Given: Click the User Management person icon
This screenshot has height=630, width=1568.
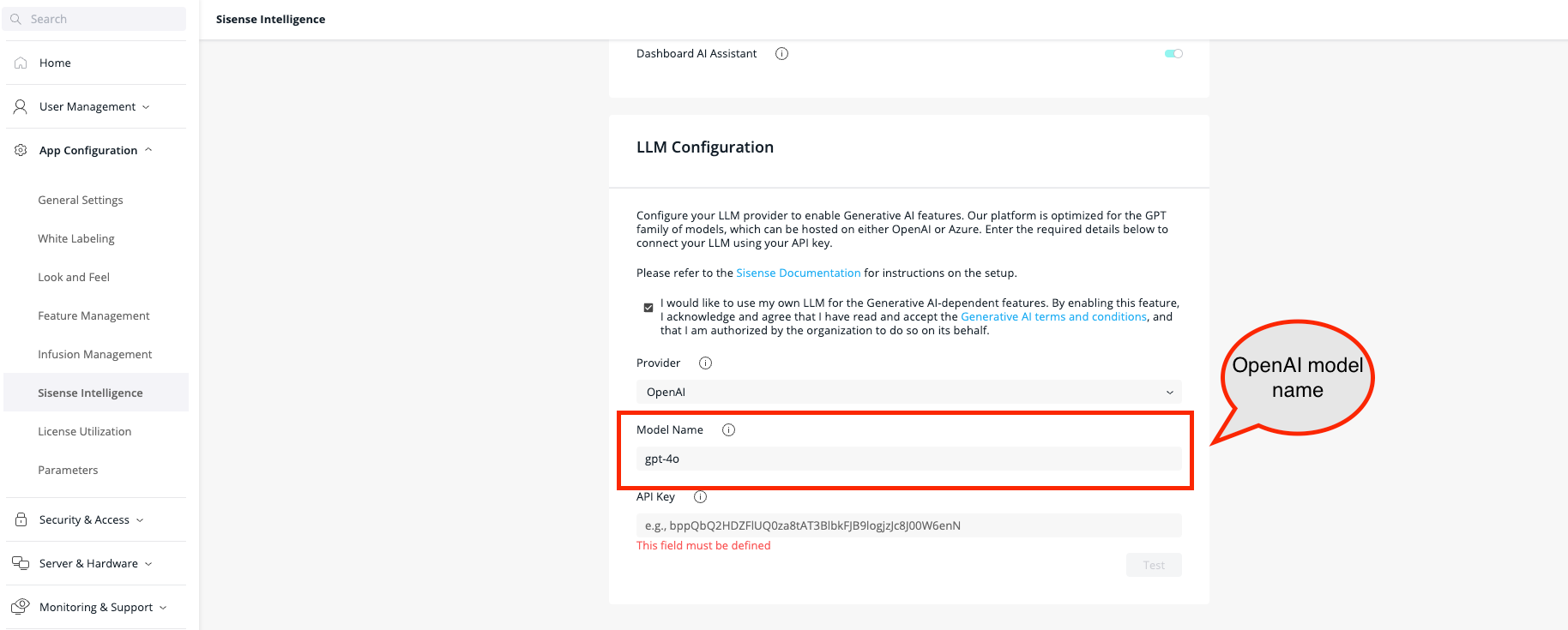Looking at the screenshot, I should [21, 106].
